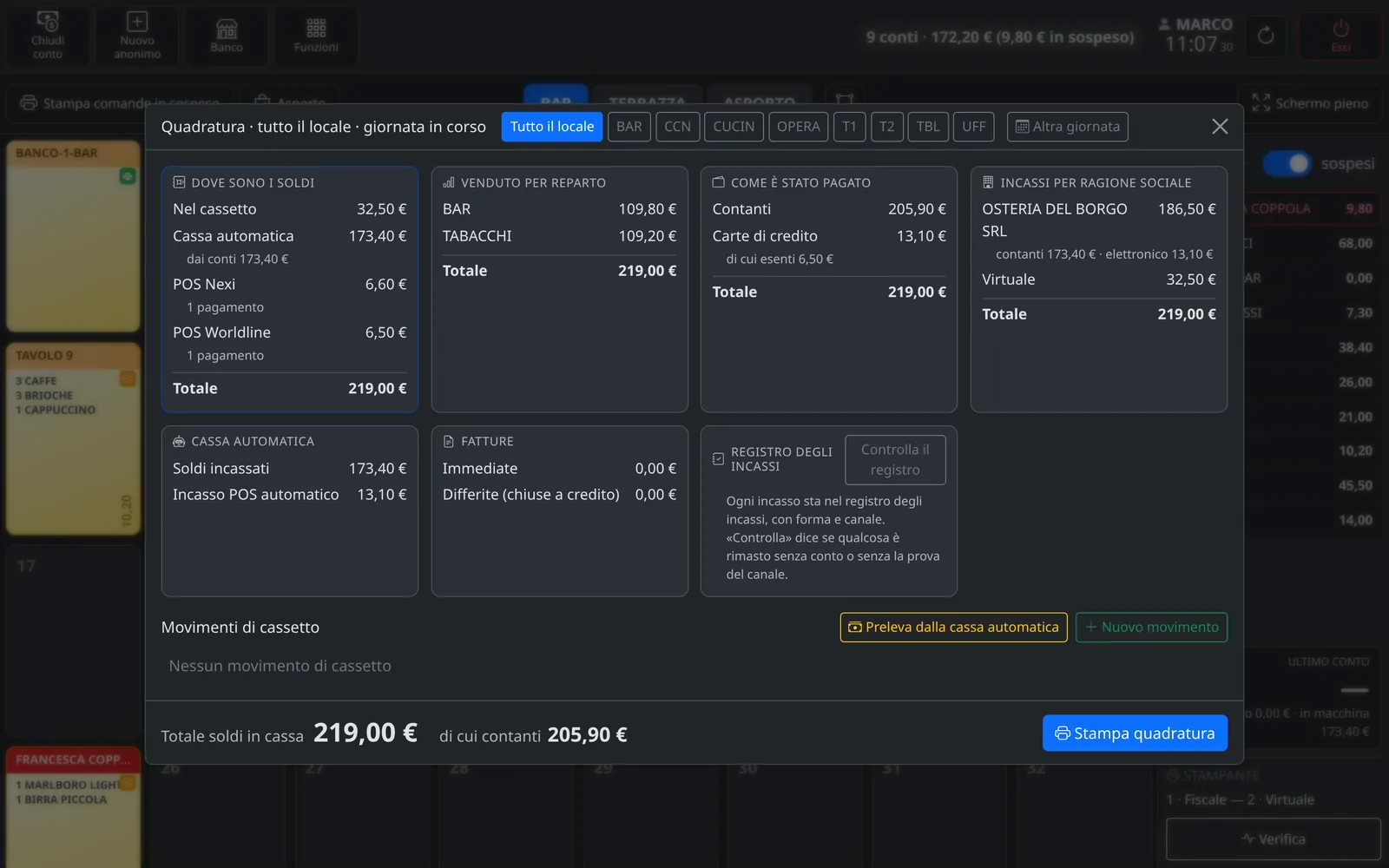Click the Esci power icon
This screenshot has height=868, width=1389.
pyautogui.click(x=1340, y=36)
